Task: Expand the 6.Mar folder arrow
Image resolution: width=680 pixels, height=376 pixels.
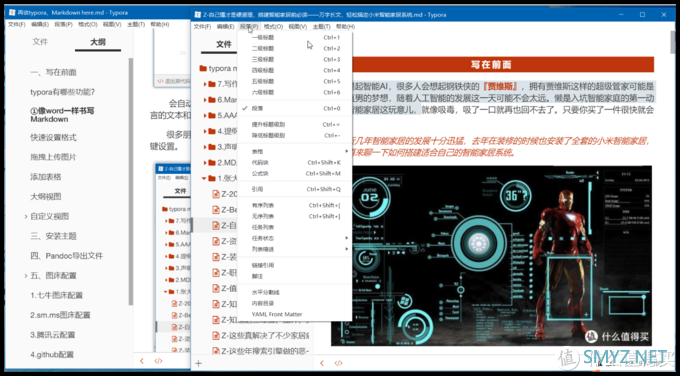Action: 205,100
